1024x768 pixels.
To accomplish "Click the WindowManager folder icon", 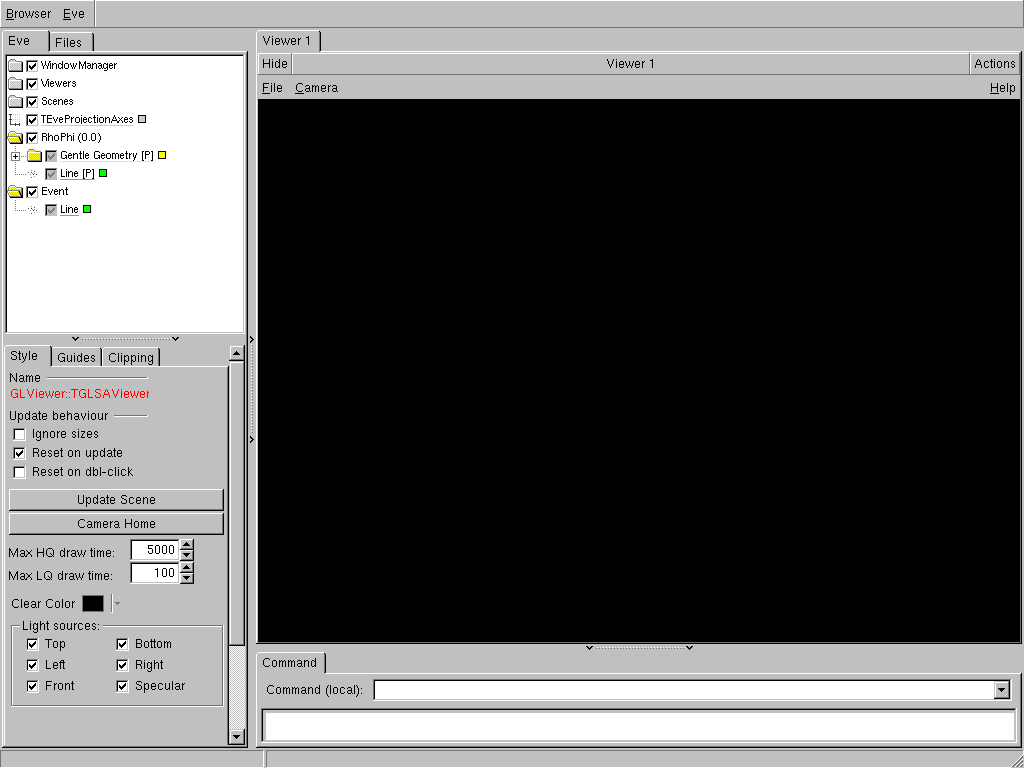I will click(x=15, y=66).
